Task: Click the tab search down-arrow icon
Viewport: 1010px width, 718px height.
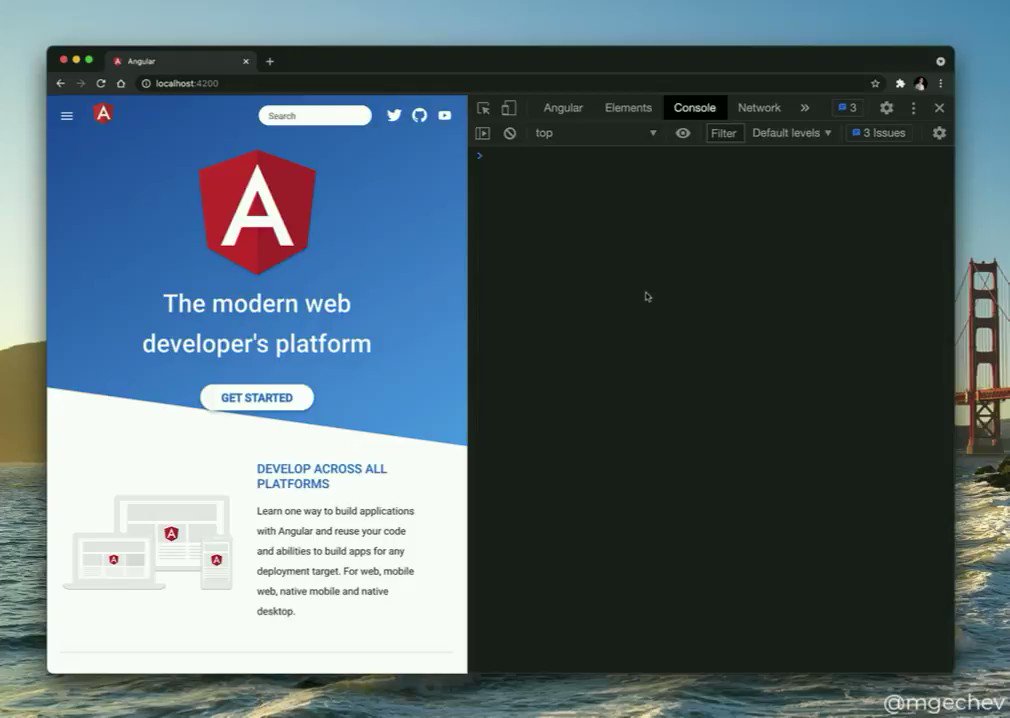Action: pos(940,61)
